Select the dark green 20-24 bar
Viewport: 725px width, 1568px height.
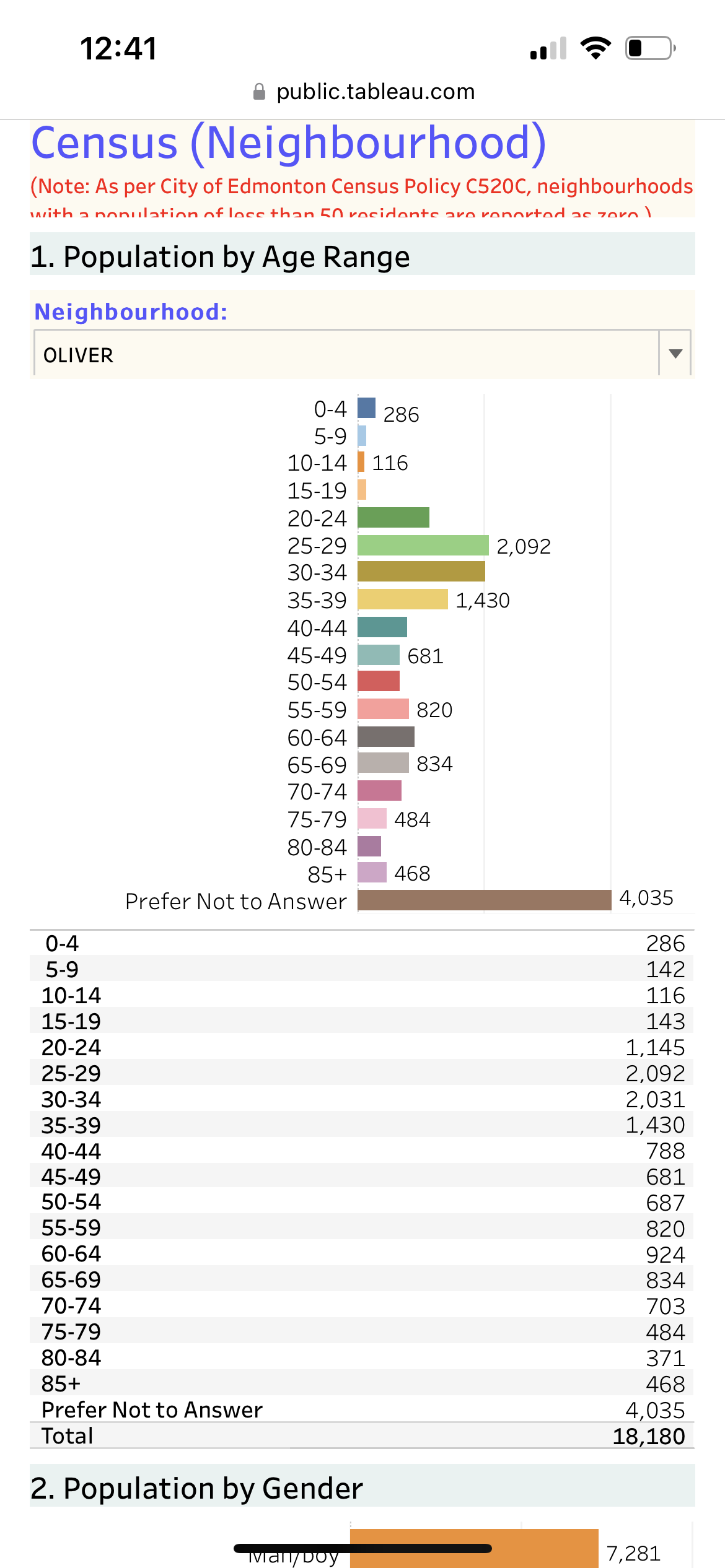point(393,518)
